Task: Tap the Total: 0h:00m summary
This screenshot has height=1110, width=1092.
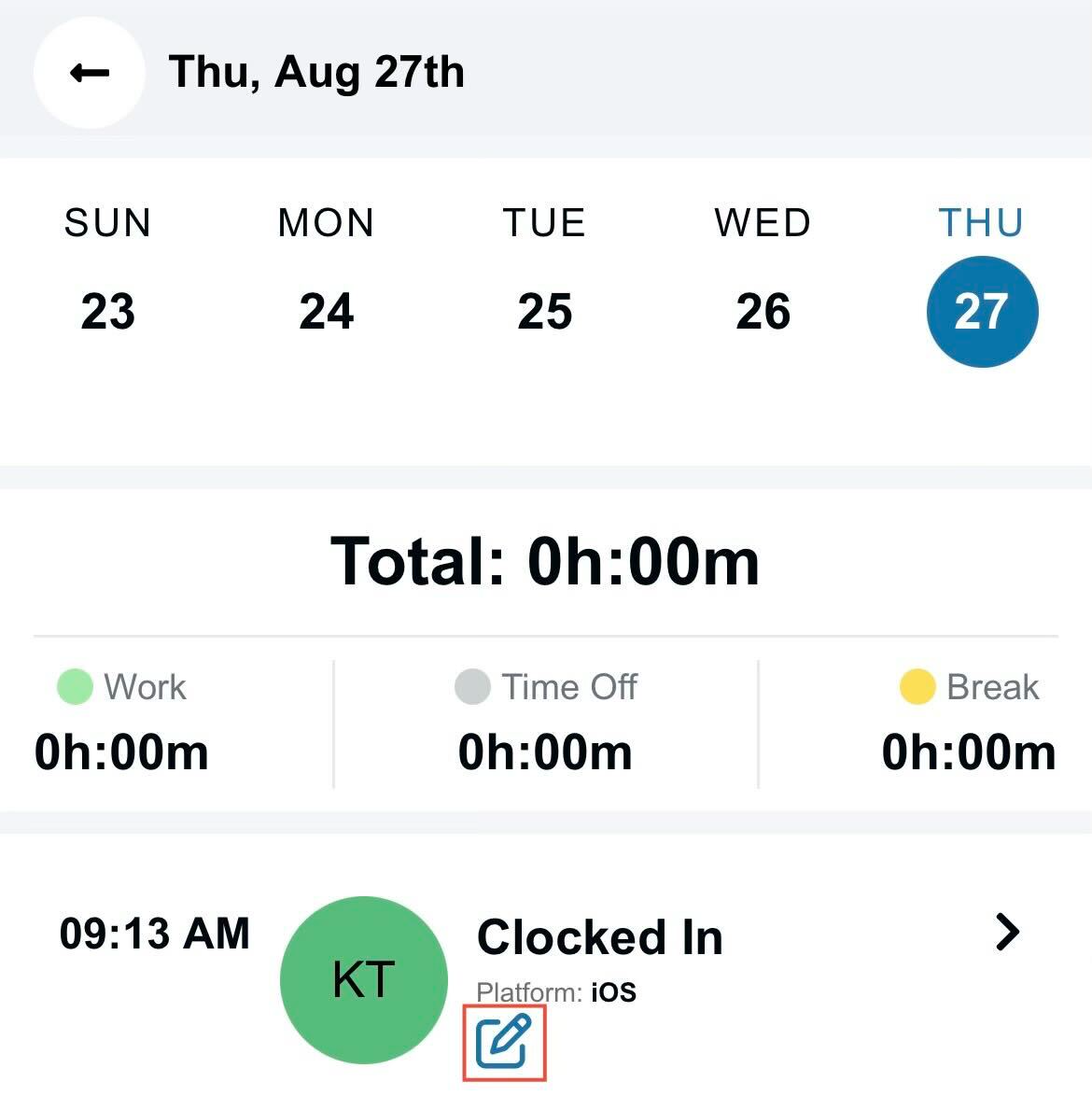Action: [545, 562]
